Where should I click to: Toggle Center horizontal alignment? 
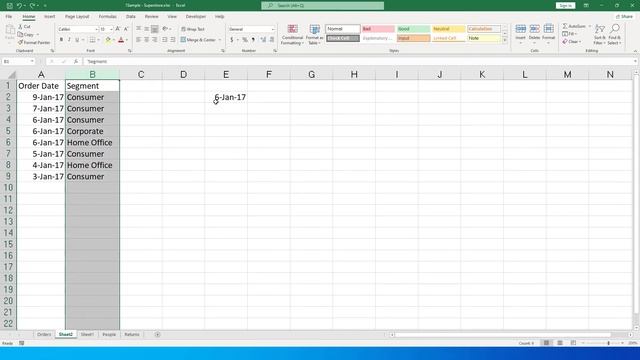[147, 40]
